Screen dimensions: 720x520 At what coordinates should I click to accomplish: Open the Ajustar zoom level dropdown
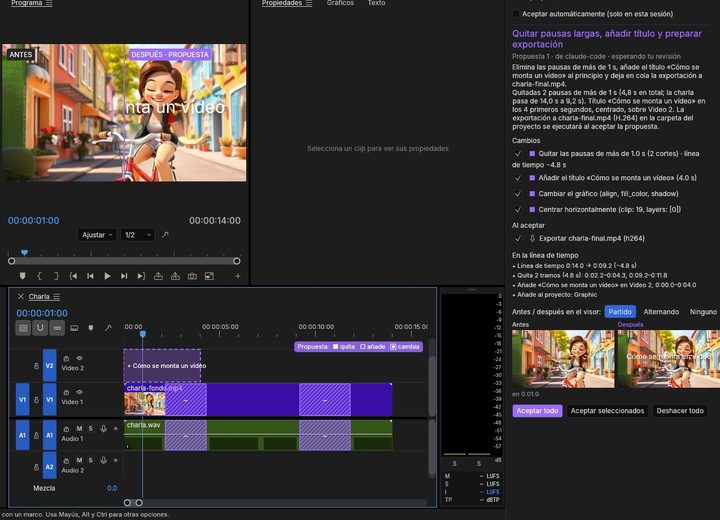(97, 235)
